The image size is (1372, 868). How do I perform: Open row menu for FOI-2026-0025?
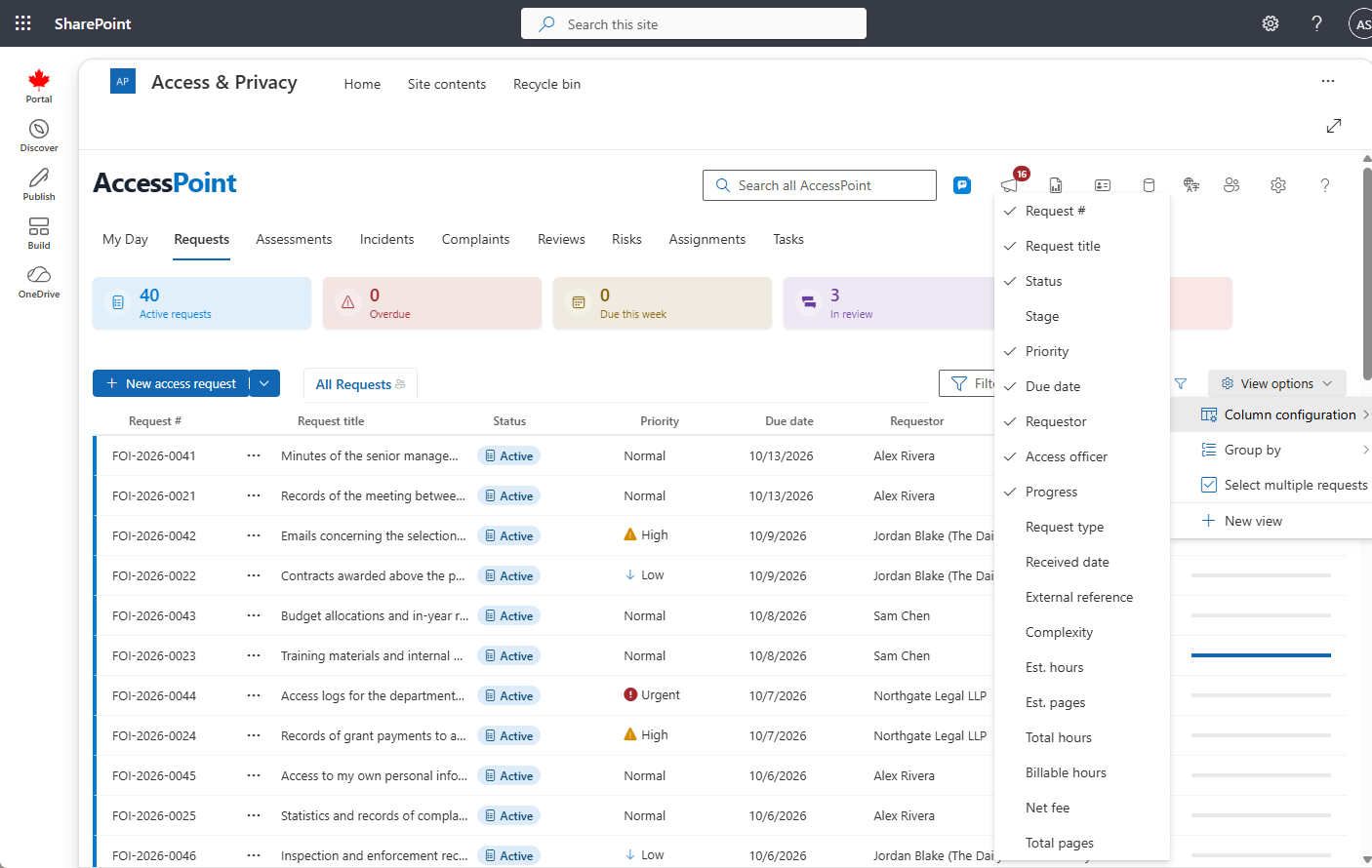pyautogui.click(x=254, y=815)
